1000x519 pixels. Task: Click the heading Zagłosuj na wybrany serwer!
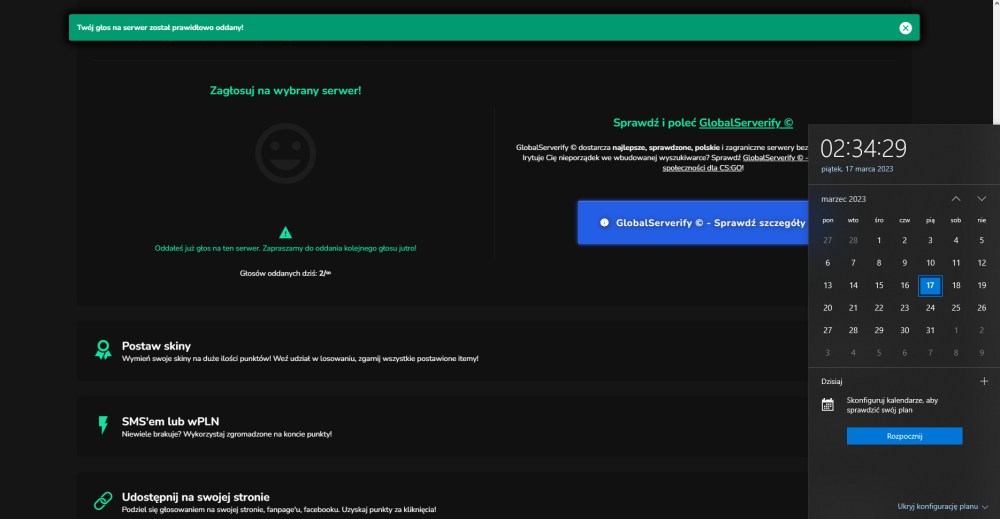click(x=285, y=91)
